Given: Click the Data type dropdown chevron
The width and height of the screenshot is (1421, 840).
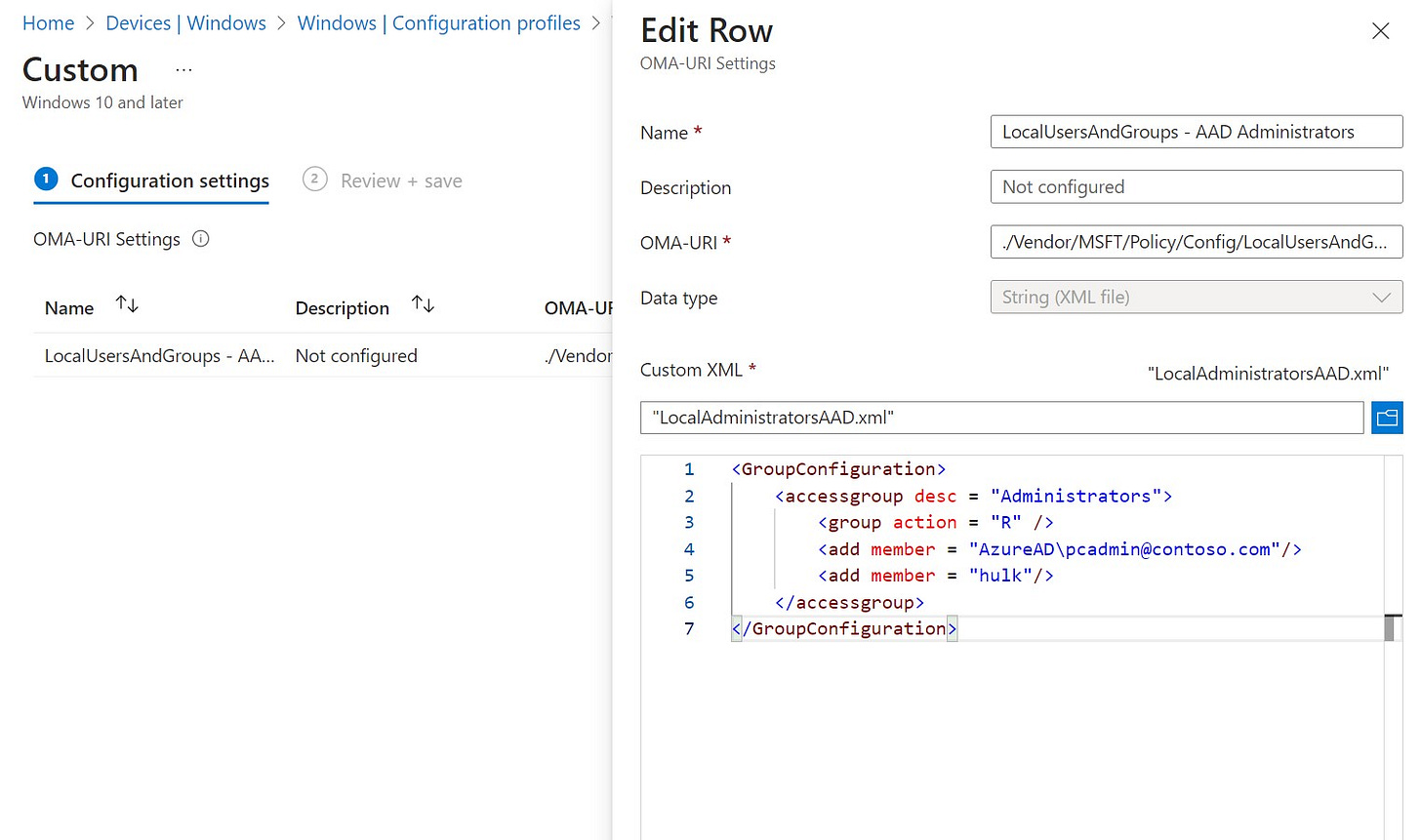Looking at the screenshot, I should (x=1381, y=297).
